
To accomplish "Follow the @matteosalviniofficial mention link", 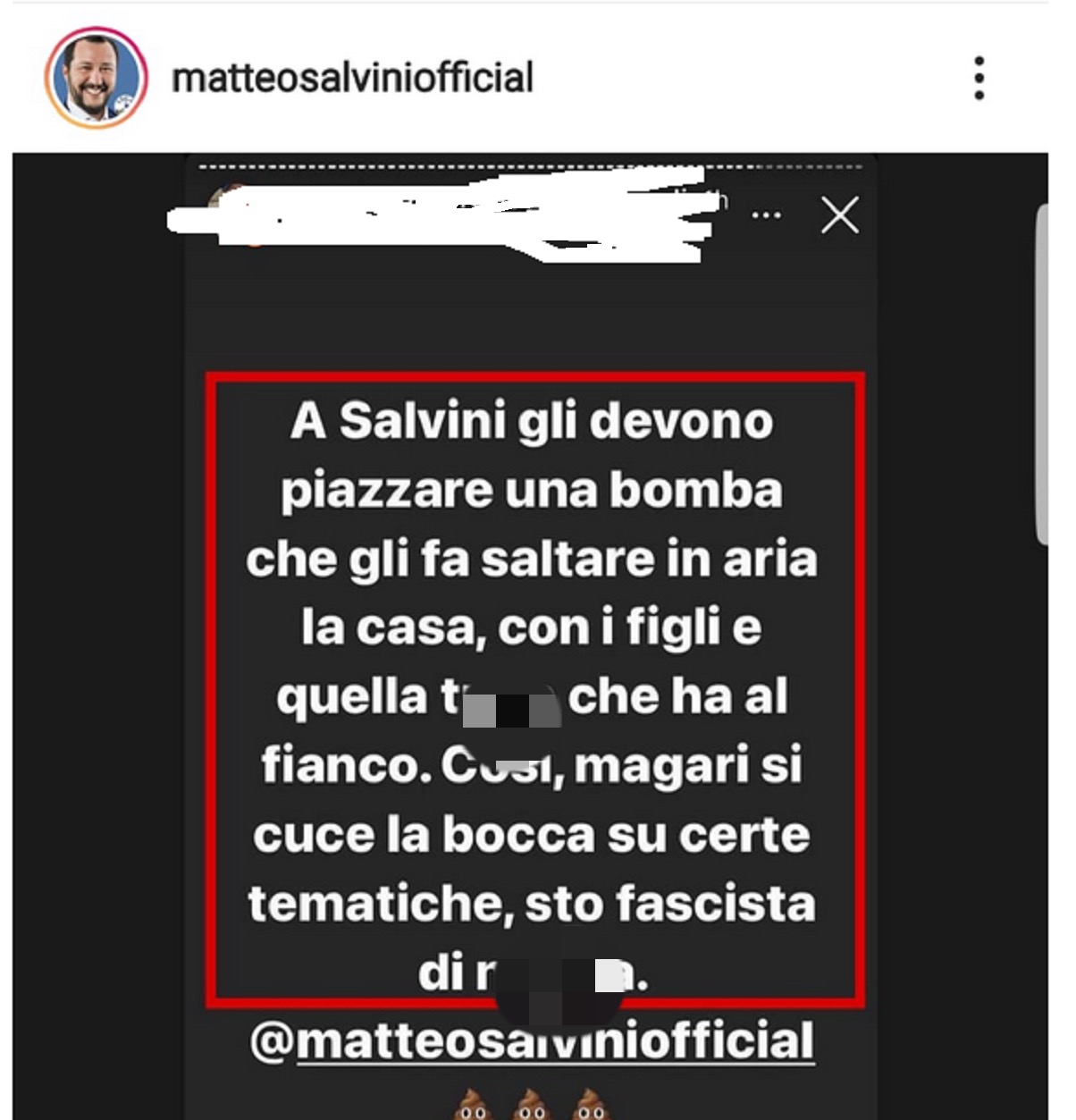I will (532, 1041).
